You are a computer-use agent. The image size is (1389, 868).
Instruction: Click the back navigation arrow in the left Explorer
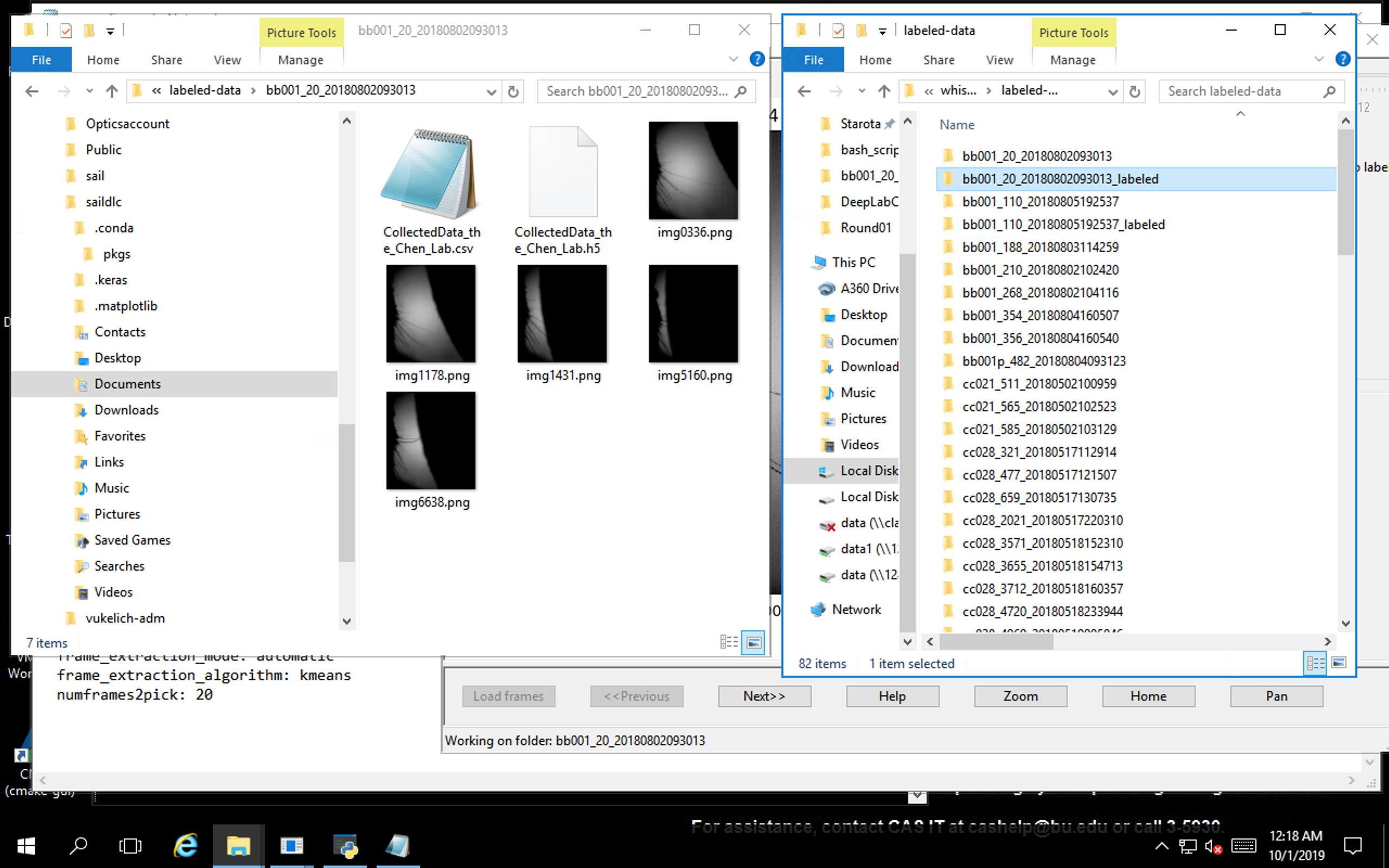click(x=31, y=91)
